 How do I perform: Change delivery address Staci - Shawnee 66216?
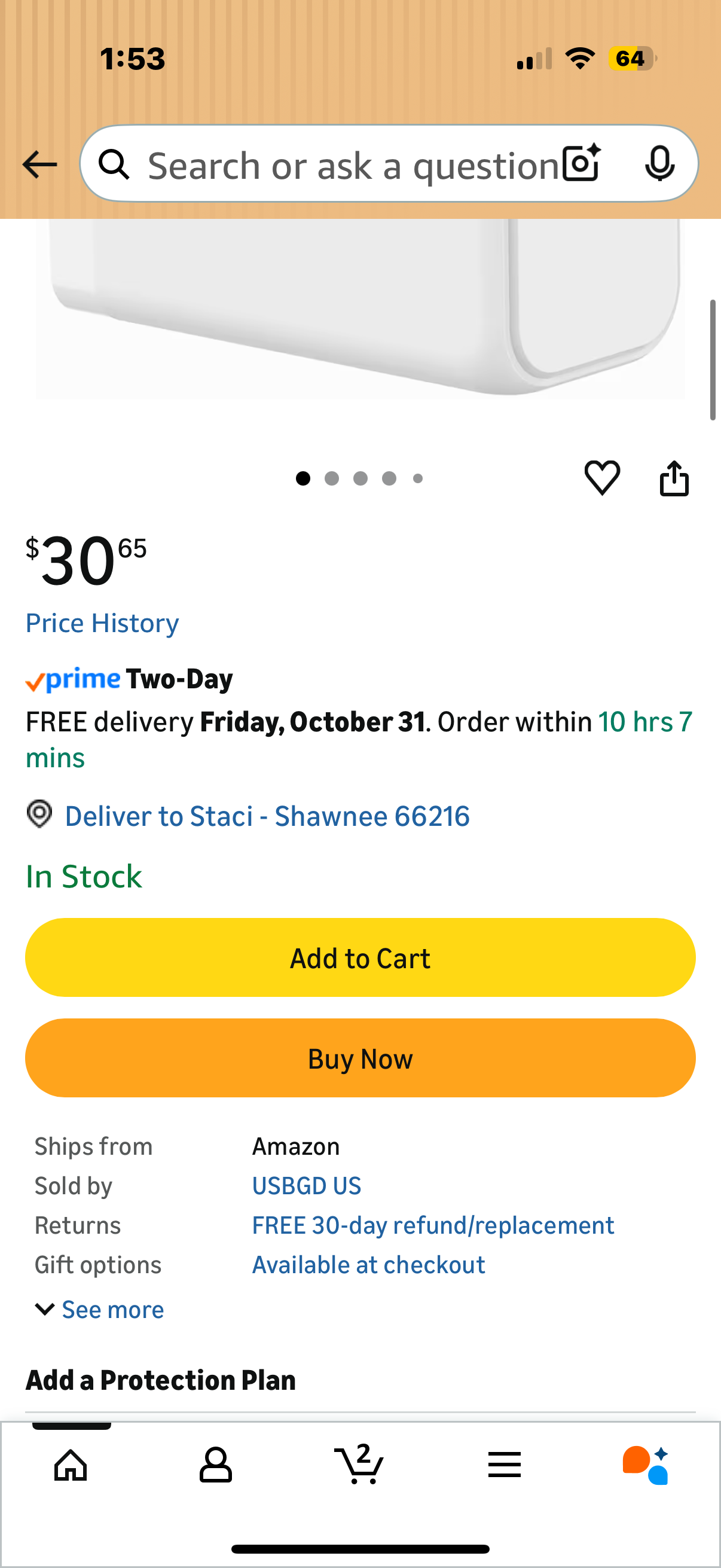click(x=267, y=816)
